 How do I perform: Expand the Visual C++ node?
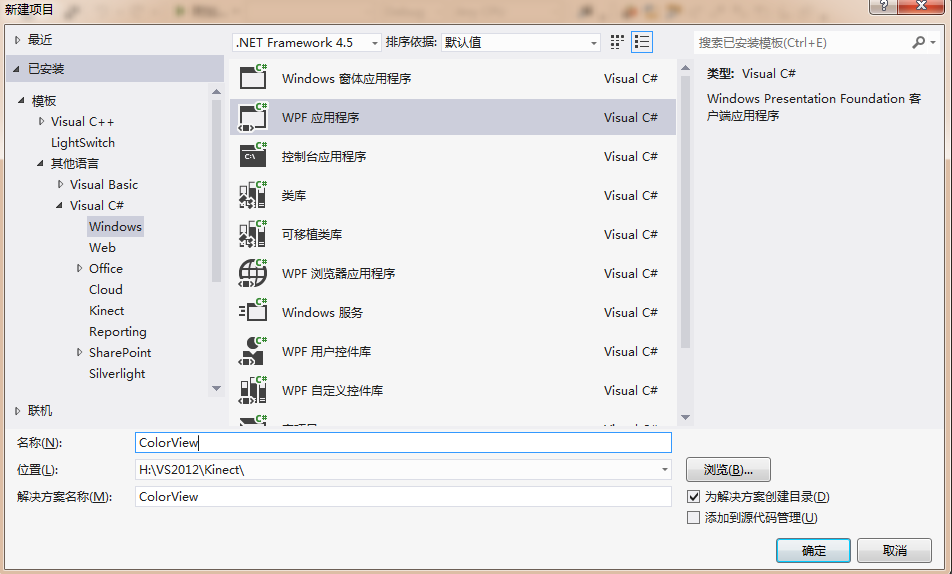point(41,121)
